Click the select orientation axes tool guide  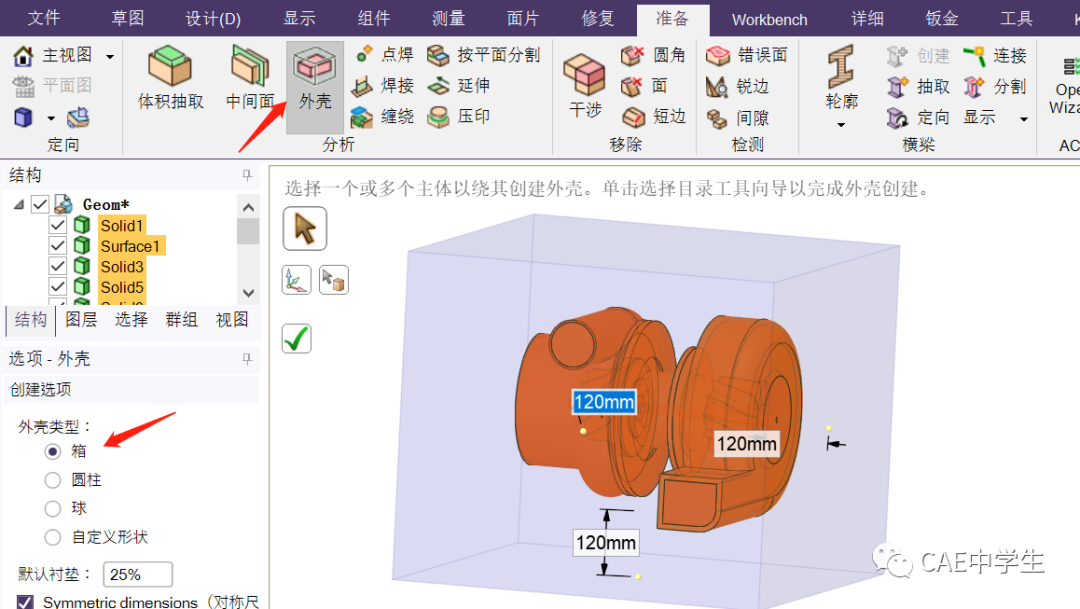coord(297,280)
